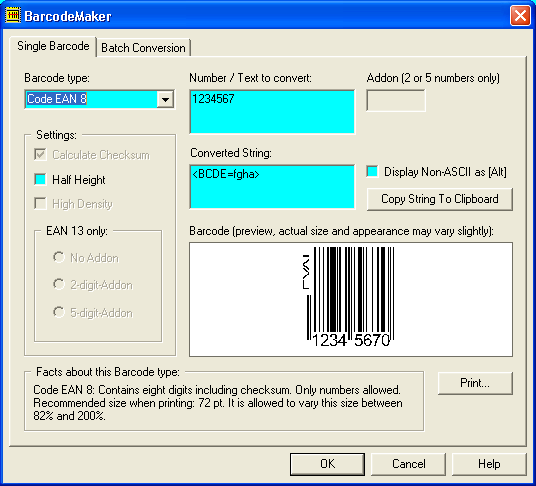Click the 'Addon (2 or 5 numbers only)' label
The height and width of the screenshot is (486, 536).
[433, 78]
